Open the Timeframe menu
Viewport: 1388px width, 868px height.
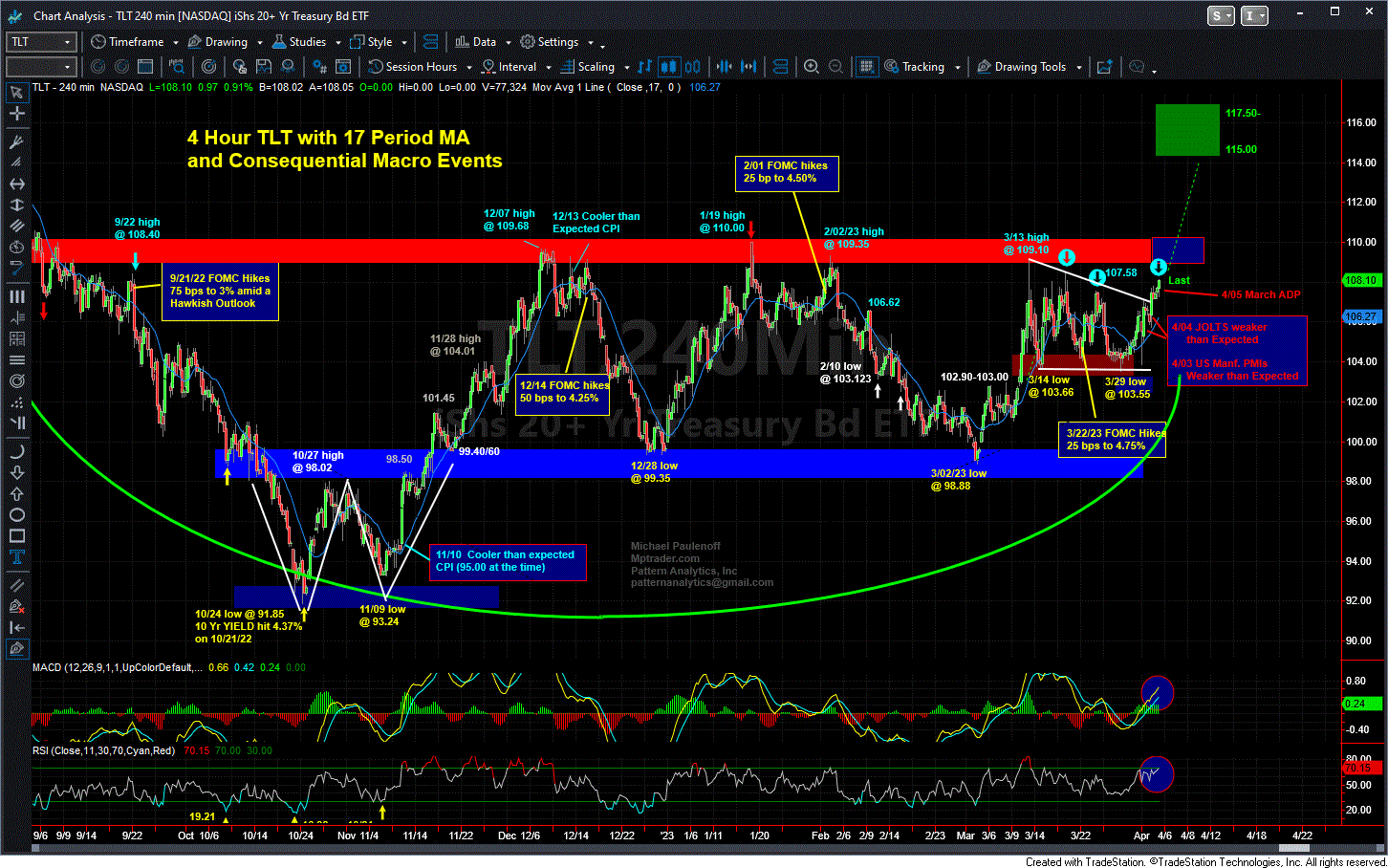click(128, 42)
